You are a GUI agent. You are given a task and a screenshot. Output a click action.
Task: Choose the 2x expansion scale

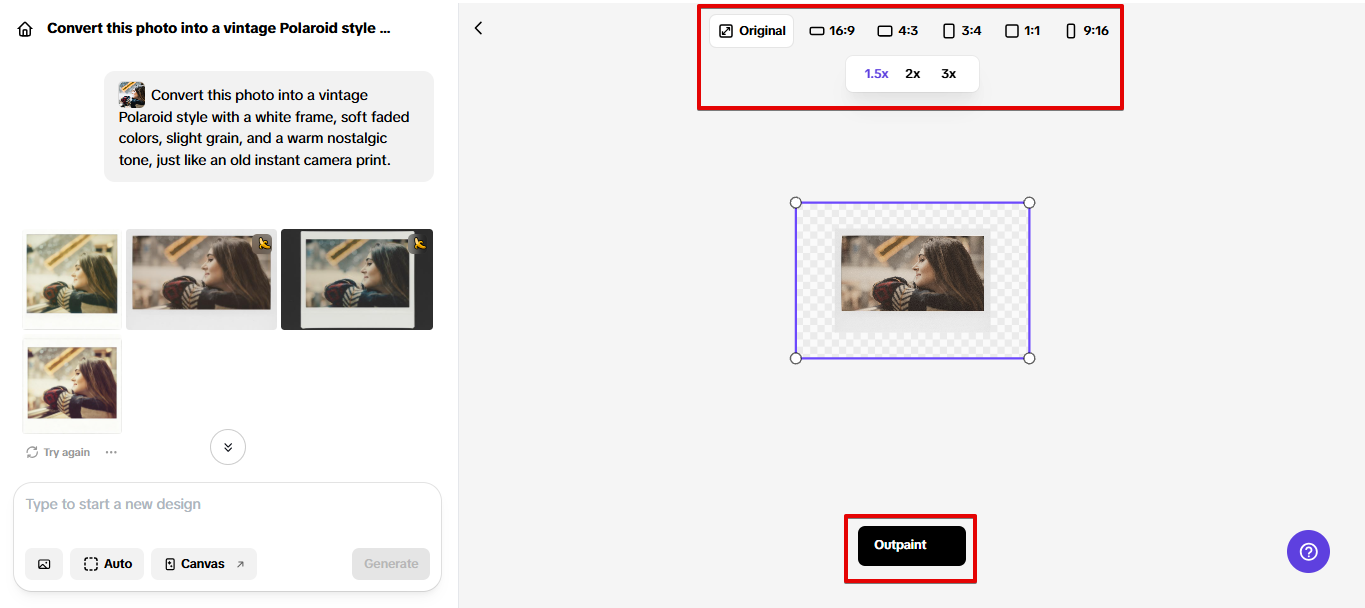[912, 74]
